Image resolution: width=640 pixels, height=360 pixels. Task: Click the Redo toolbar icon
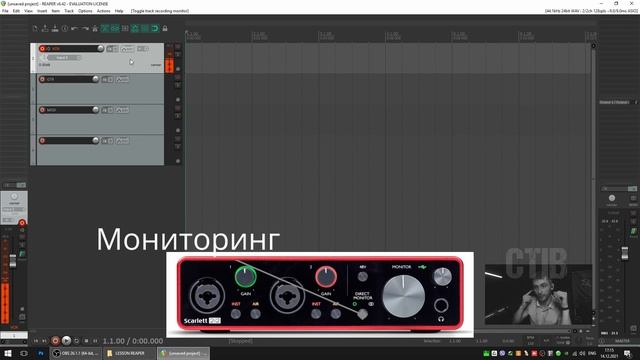(85, 29)
